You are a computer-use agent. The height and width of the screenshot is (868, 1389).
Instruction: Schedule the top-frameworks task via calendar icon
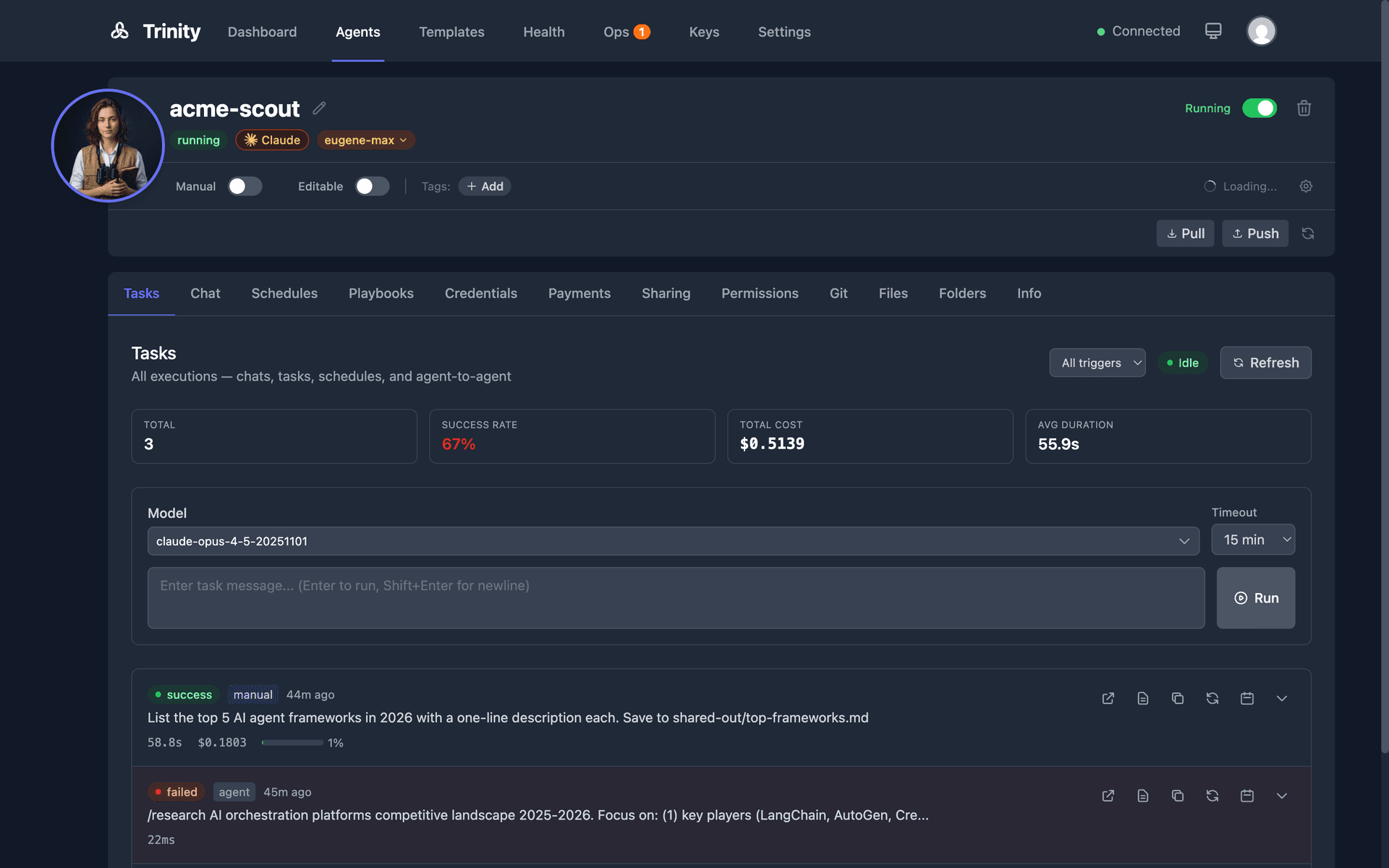click(1247, 698)
